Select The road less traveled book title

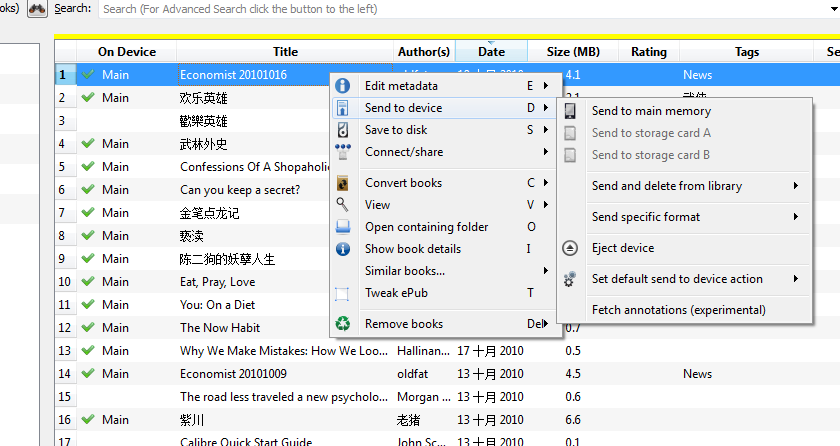pyautogui.click(x=283, y=397)
